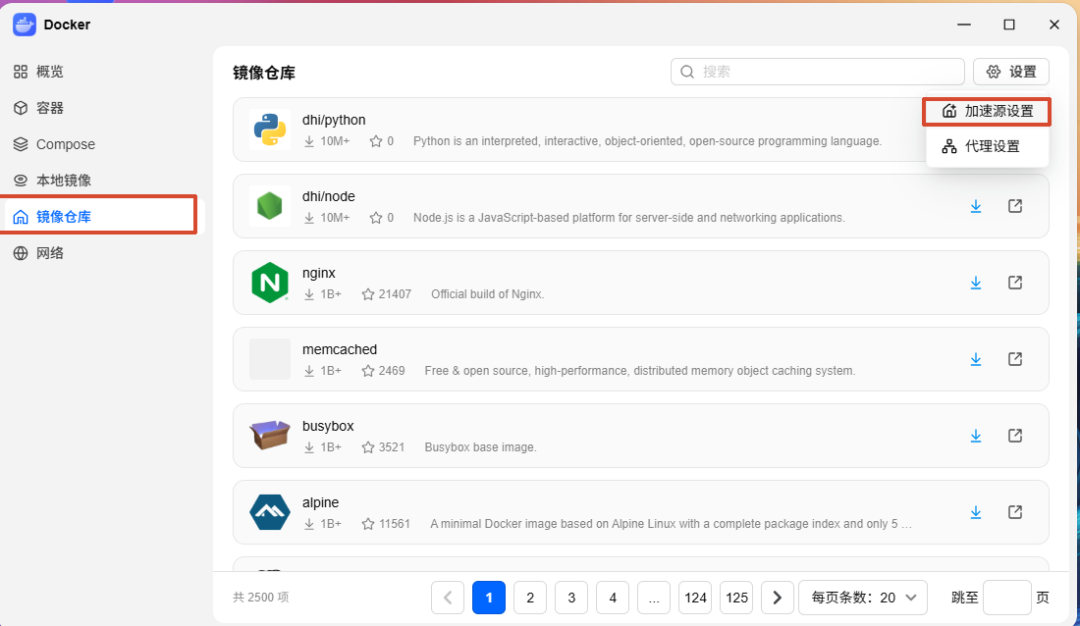Jump to page 4
1080x626 pixels.
coord(612,597)
